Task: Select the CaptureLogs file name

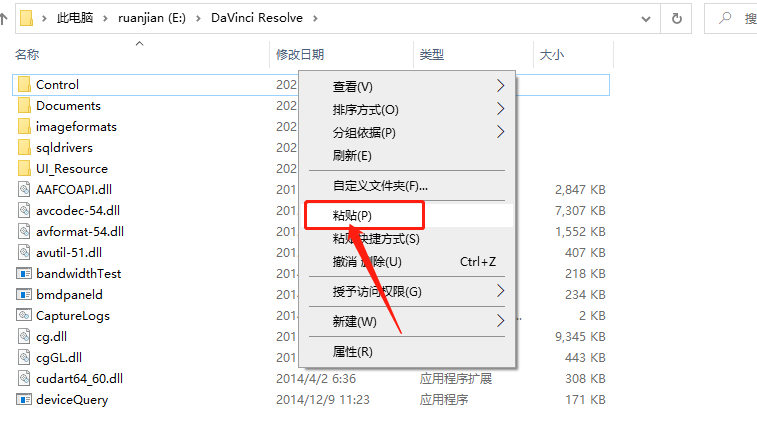Action: point(73,316)
